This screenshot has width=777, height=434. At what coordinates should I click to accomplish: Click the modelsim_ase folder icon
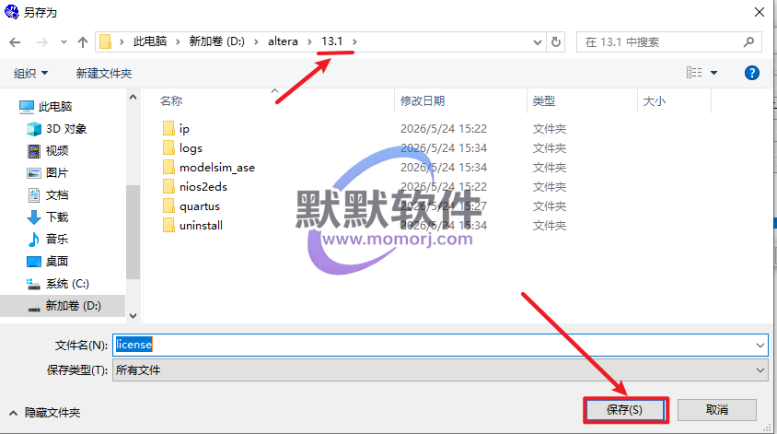click(168, 167)
